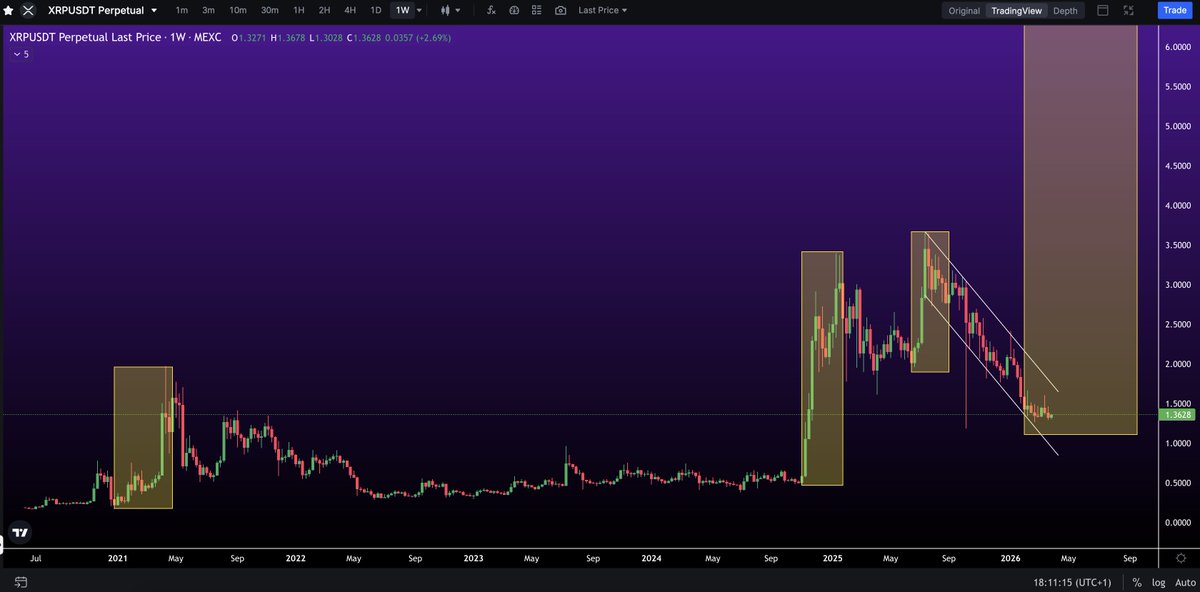Click the 2025 time axis label
The height and width of the screenshot is (592, 1200).
click(832, 559)
